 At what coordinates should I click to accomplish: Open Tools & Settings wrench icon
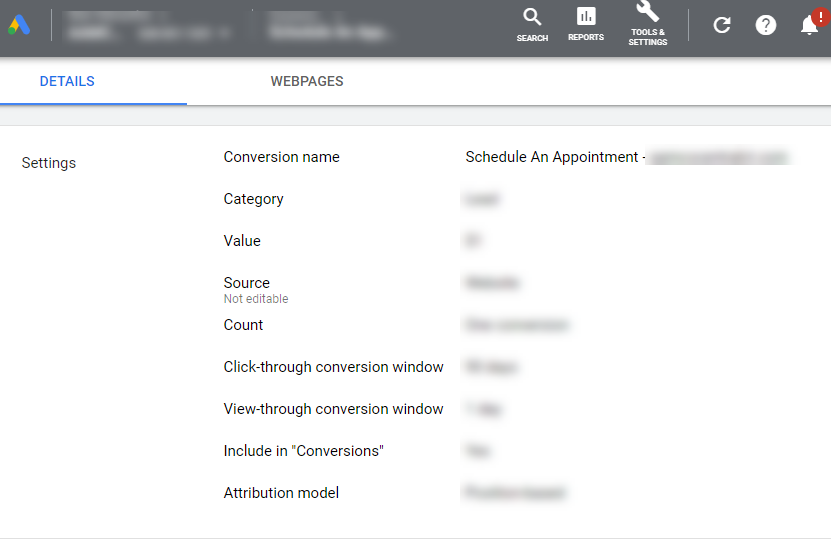pyautogui.click(x=648, y=24)
